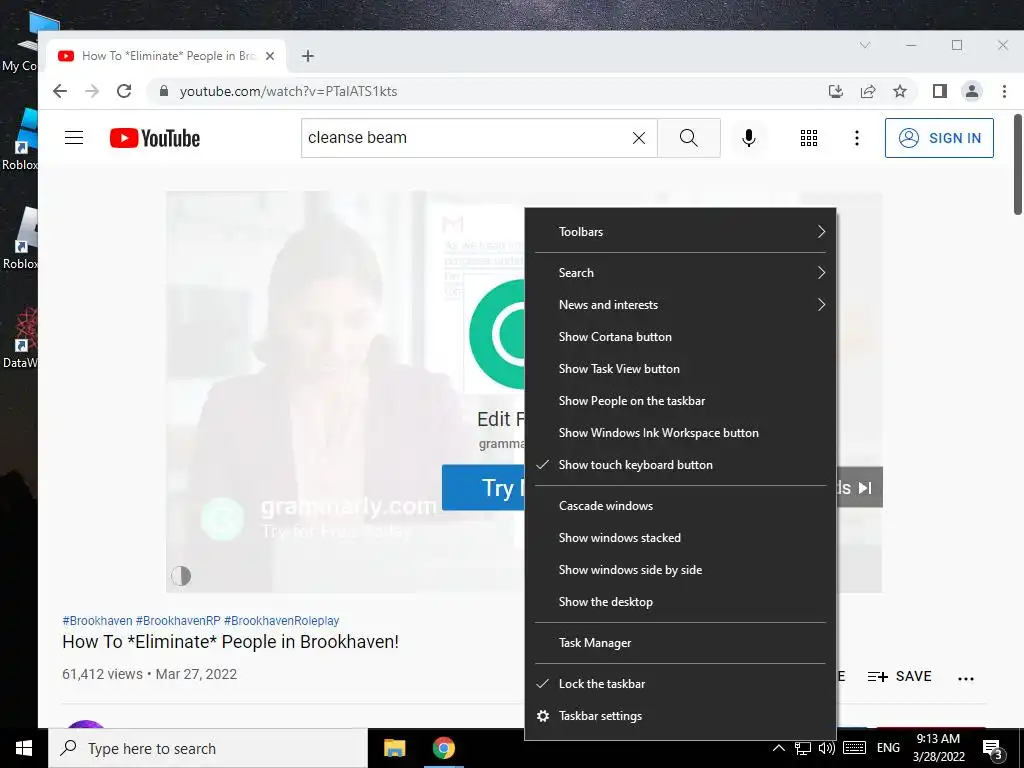Screen dimensions: 1024x768
Task: Open network tray icon
Action: tap(803, 748)
